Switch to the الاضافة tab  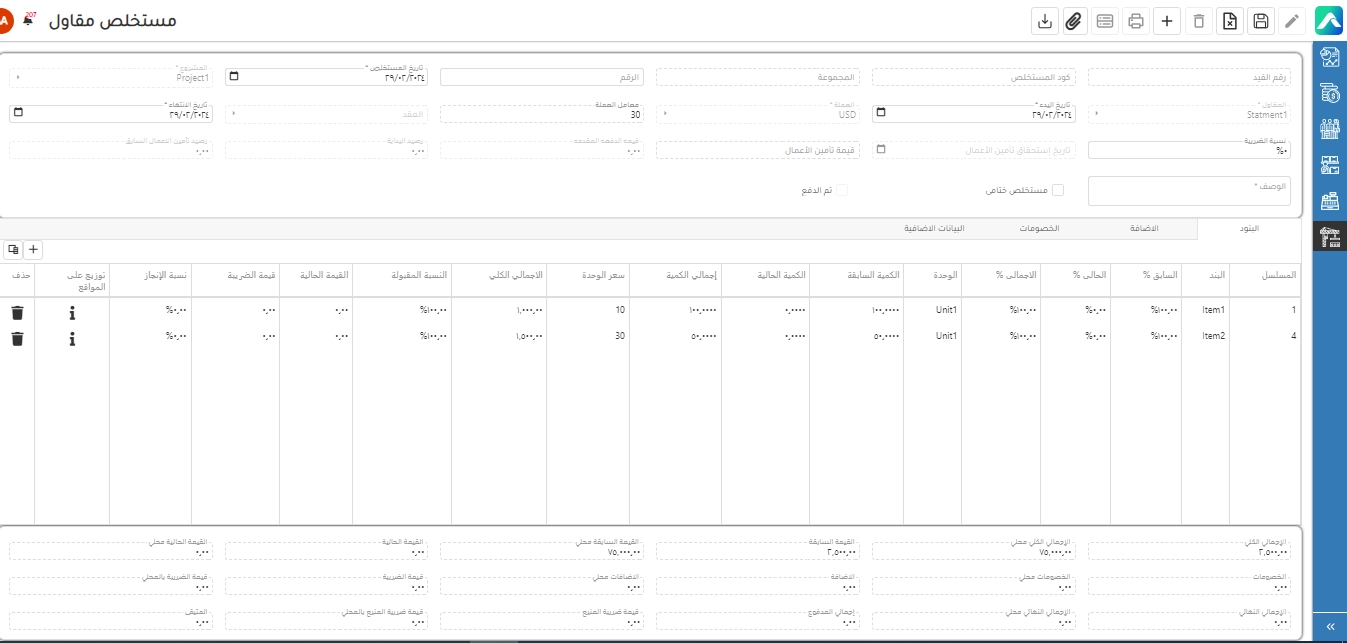point(1142,229)
